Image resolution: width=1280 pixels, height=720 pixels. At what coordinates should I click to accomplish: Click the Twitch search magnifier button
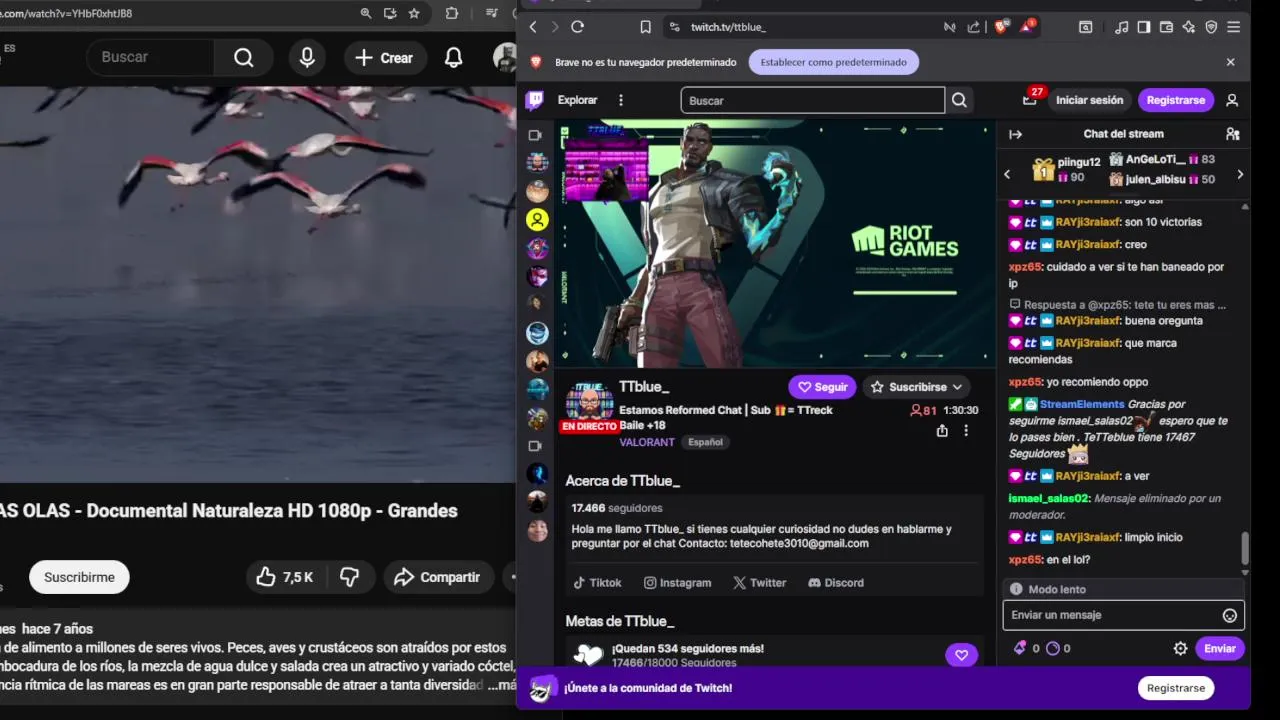[959, 100]
